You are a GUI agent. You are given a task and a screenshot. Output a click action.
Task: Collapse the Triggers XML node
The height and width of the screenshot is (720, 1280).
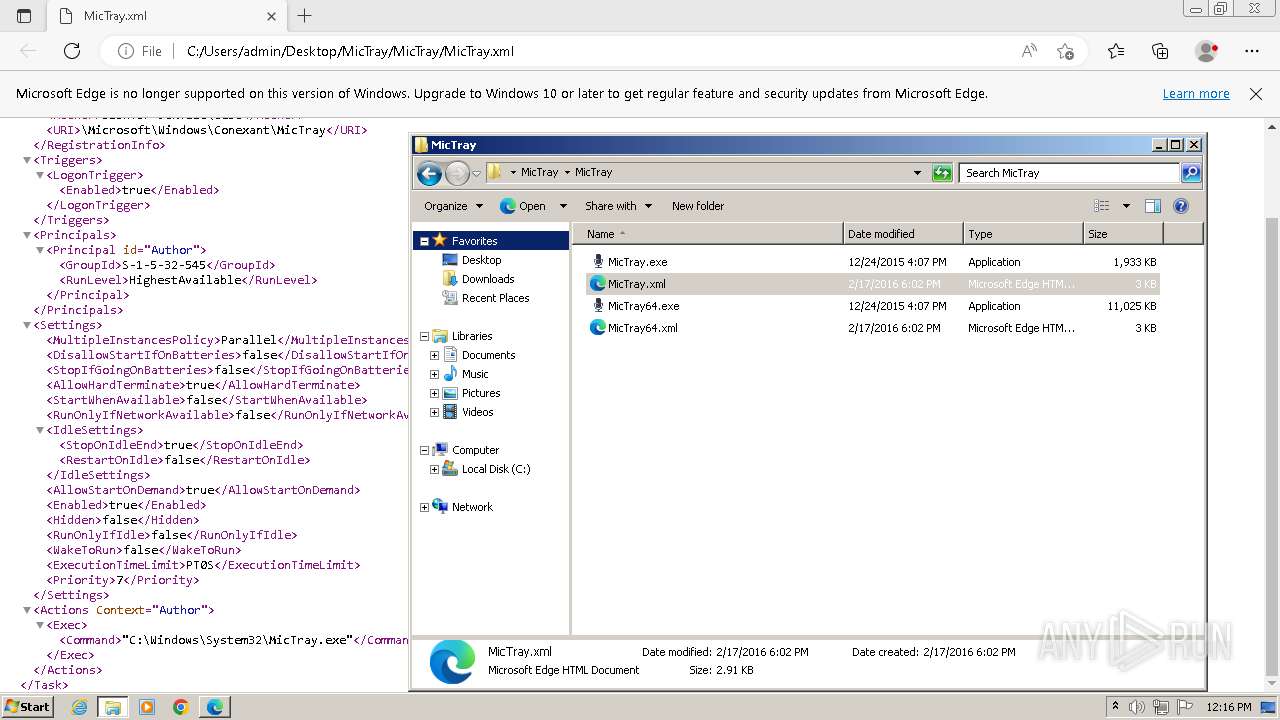click(x=28, y=160)
